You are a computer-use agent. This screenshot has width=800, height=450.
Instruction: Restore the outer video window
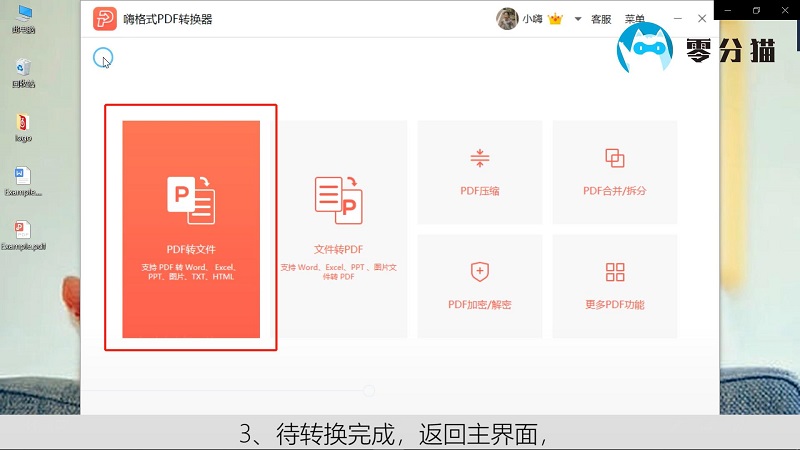click(x=756, y=10)
